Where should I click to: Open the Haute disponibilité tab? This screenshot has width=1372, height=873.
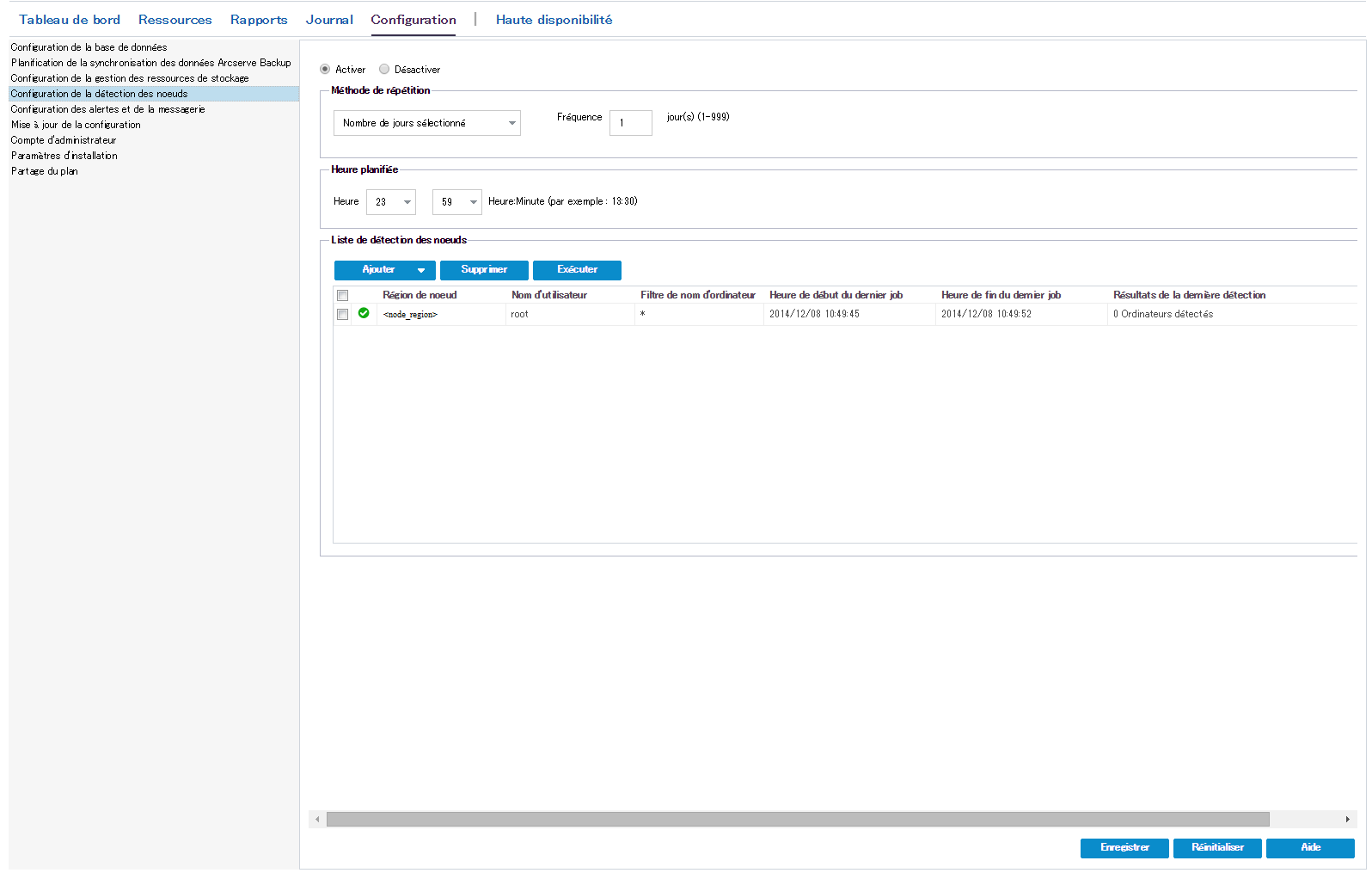click(x=554, y=20)
